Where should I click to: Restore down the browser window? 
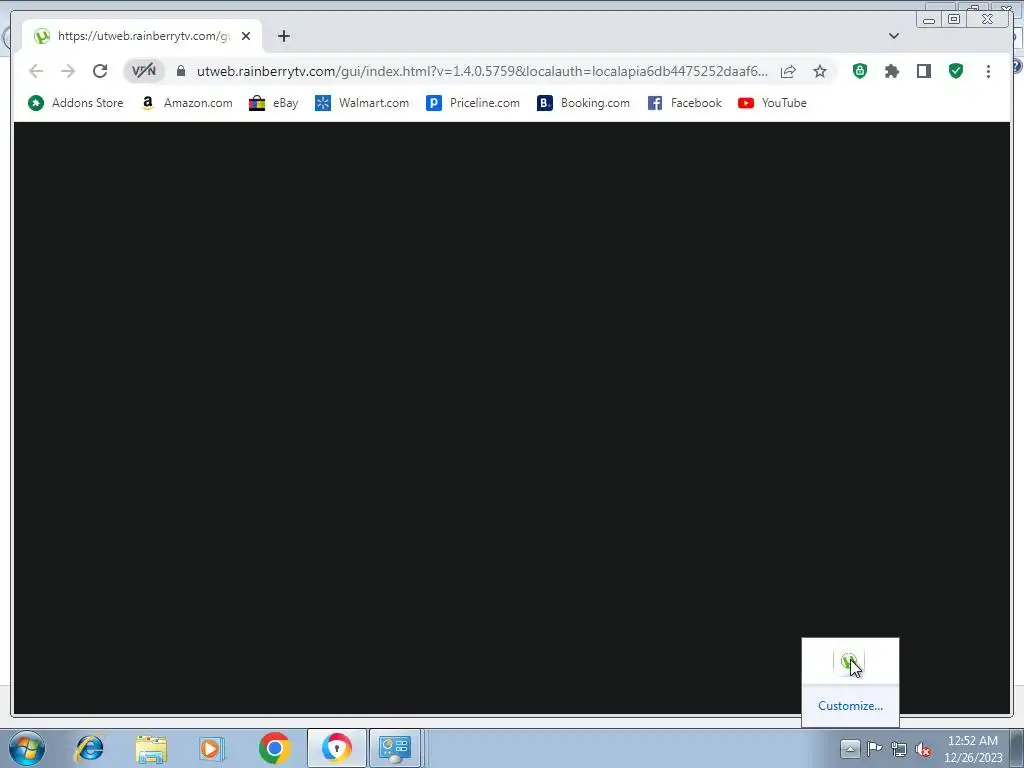[x=953, y=20]
